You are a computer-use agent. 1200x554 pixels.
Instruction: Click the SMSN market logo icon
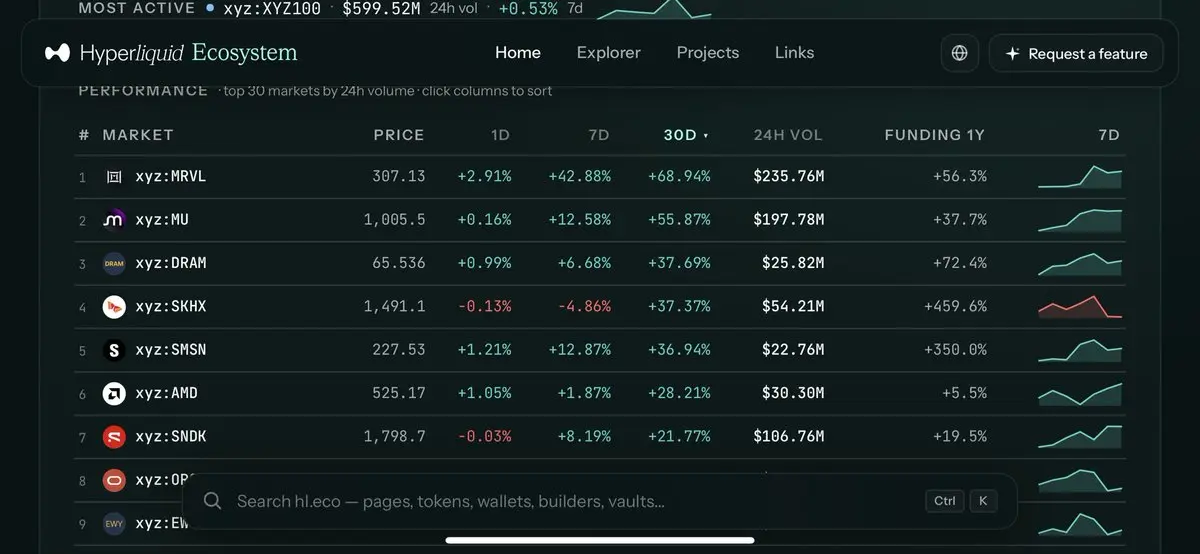click(x=114, y=350)
